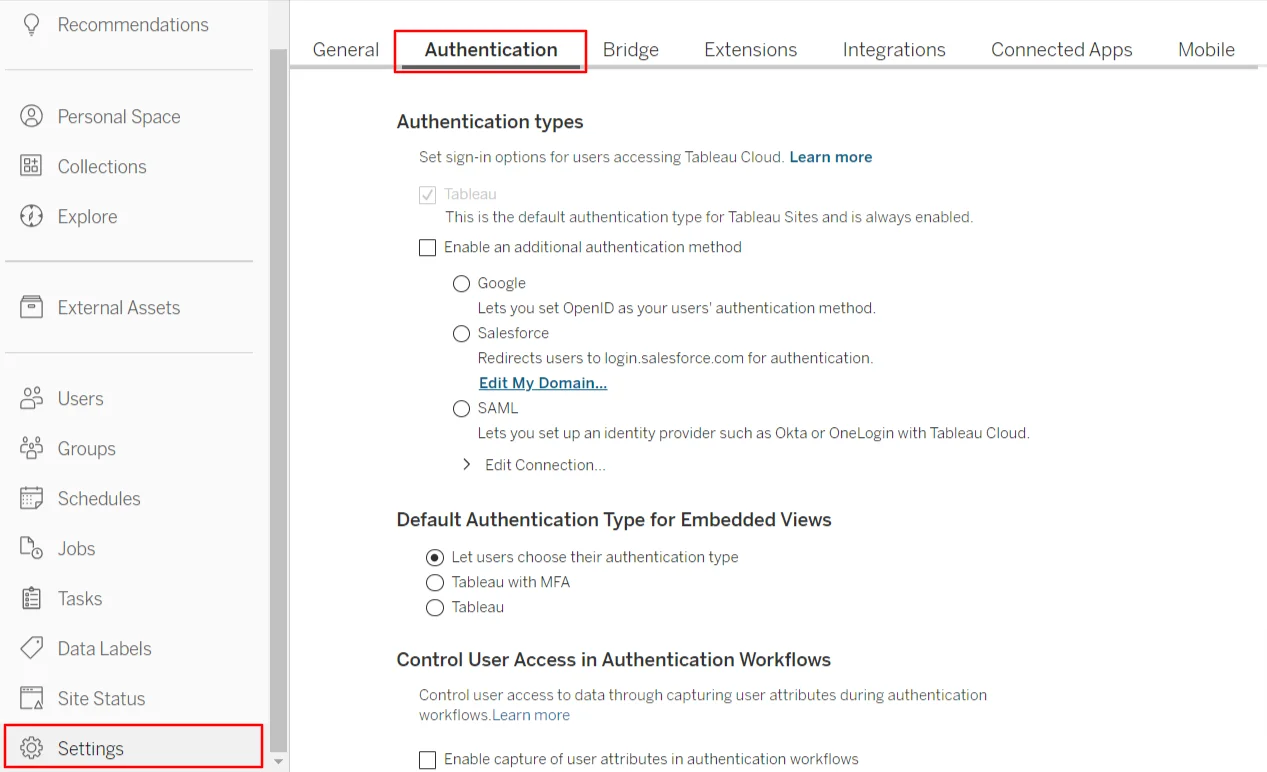Click the Explore compass icon
The width and height of the screenshot is (1267, 772).
pyautogui.click(x=32, y=216)
